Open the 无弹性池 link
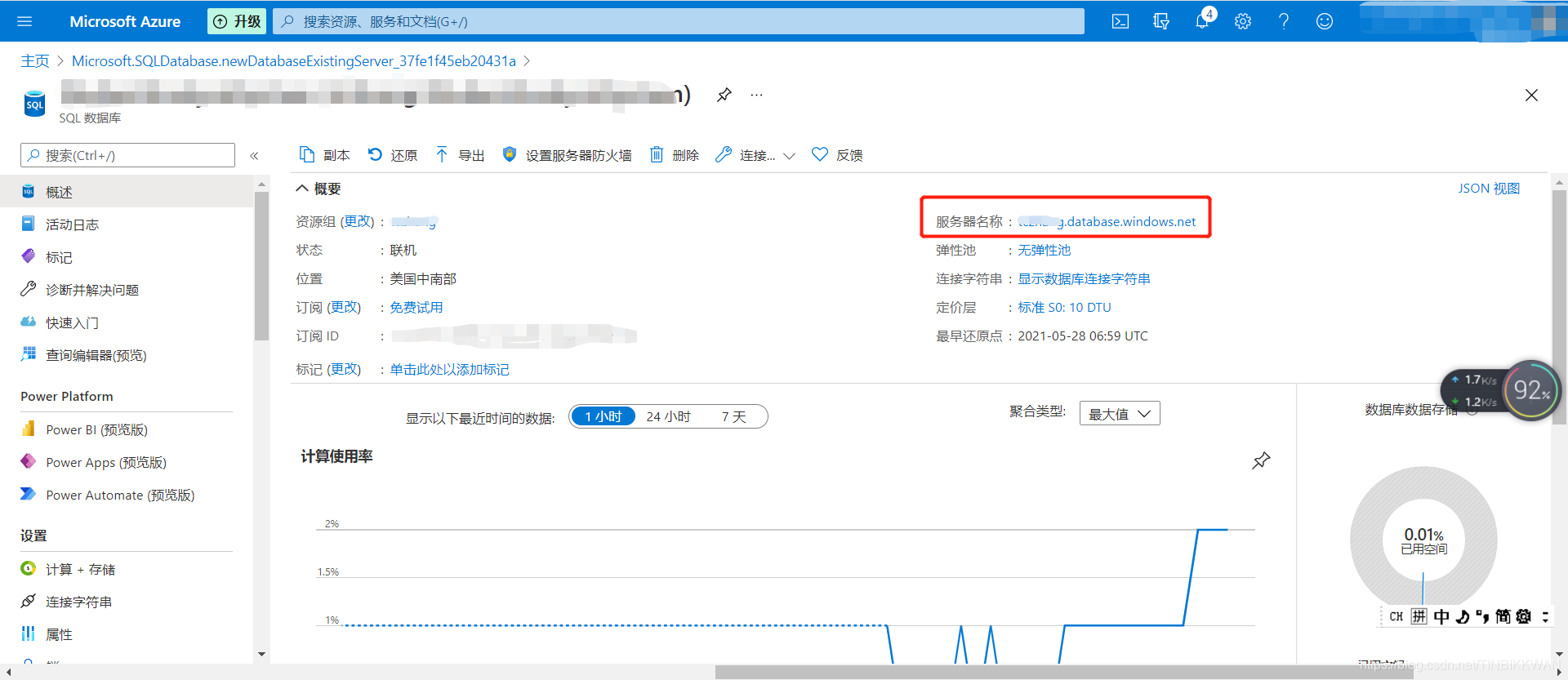The height and width of the screenshot is (680, 1568). 1045,250
